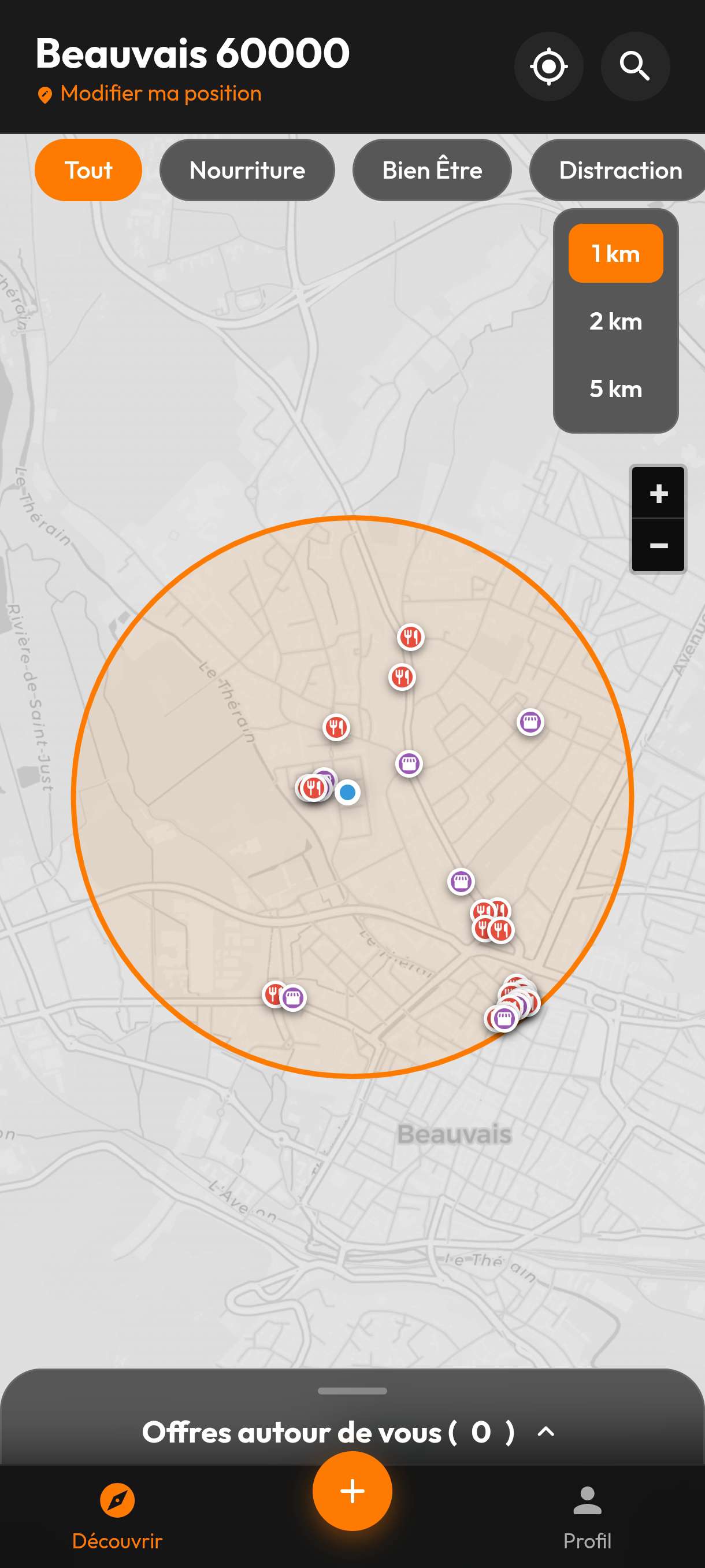
Task: Select the 1 km radius option
Action: pyautogui.click(x=615, y=253)
